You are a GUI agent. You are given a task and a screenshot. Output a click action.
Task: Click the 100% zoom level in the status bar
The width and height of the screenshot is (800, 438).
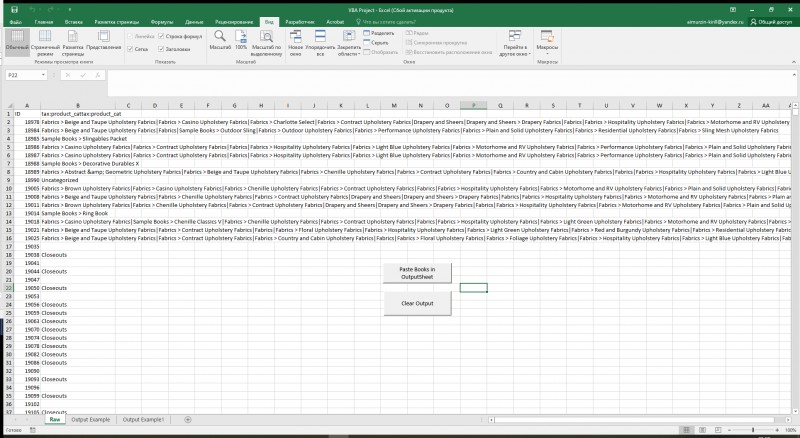pos(790,430)
